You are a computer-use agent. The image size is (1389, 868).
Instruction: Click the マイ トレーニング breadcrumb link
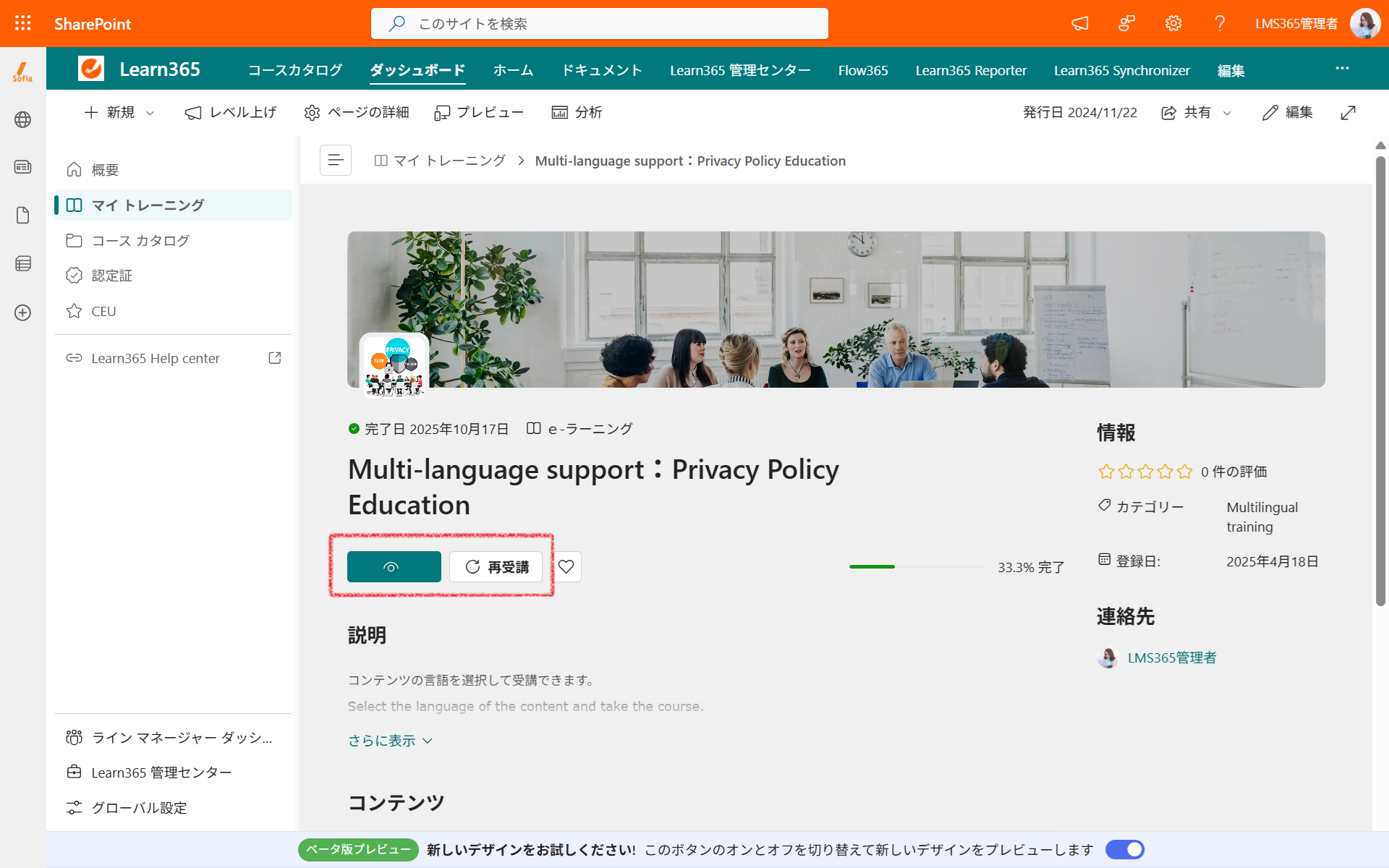[440, 161]
